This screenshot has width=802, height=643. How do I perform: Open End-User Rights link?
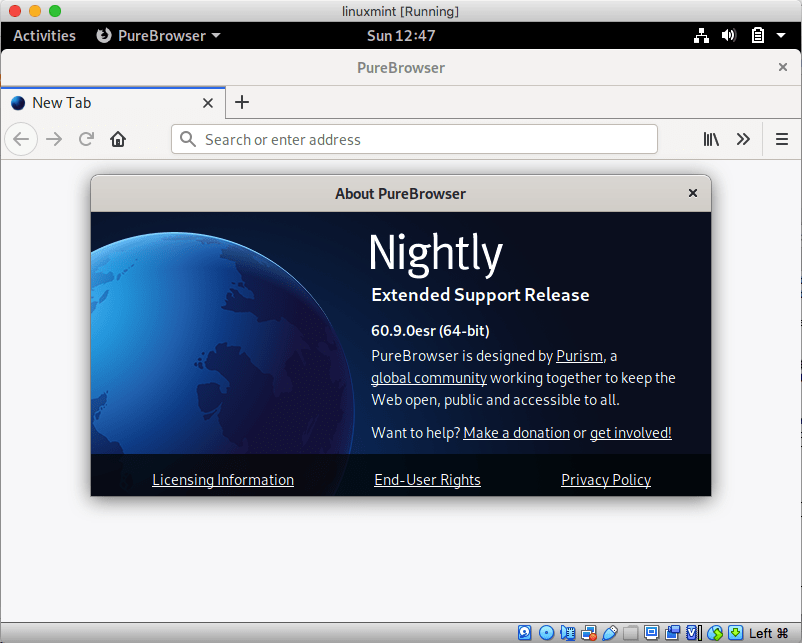[x=427, y=480]
